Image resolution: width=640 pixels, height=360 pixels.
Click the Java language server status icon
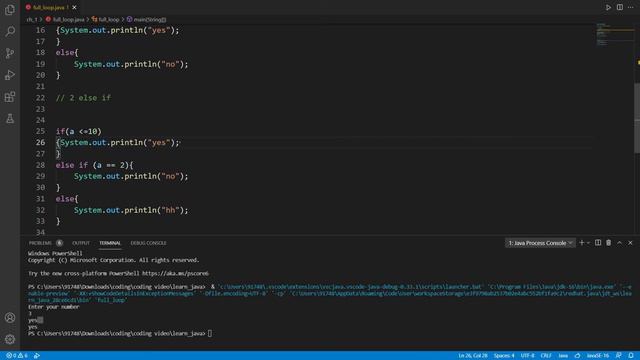[x=577, y=356]
